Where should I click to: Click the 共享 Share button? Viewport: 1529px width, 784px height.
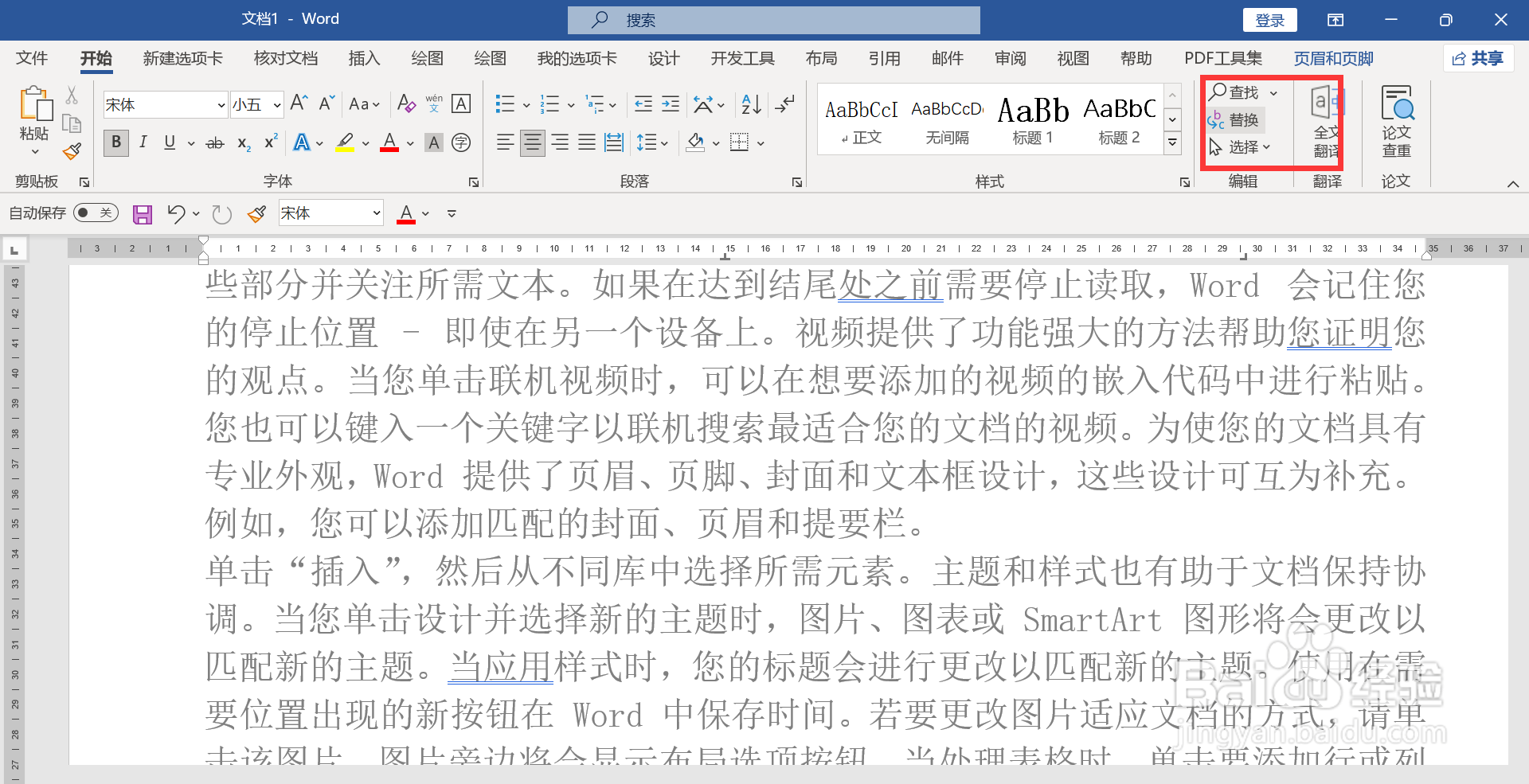click(x=1478, y=58)
